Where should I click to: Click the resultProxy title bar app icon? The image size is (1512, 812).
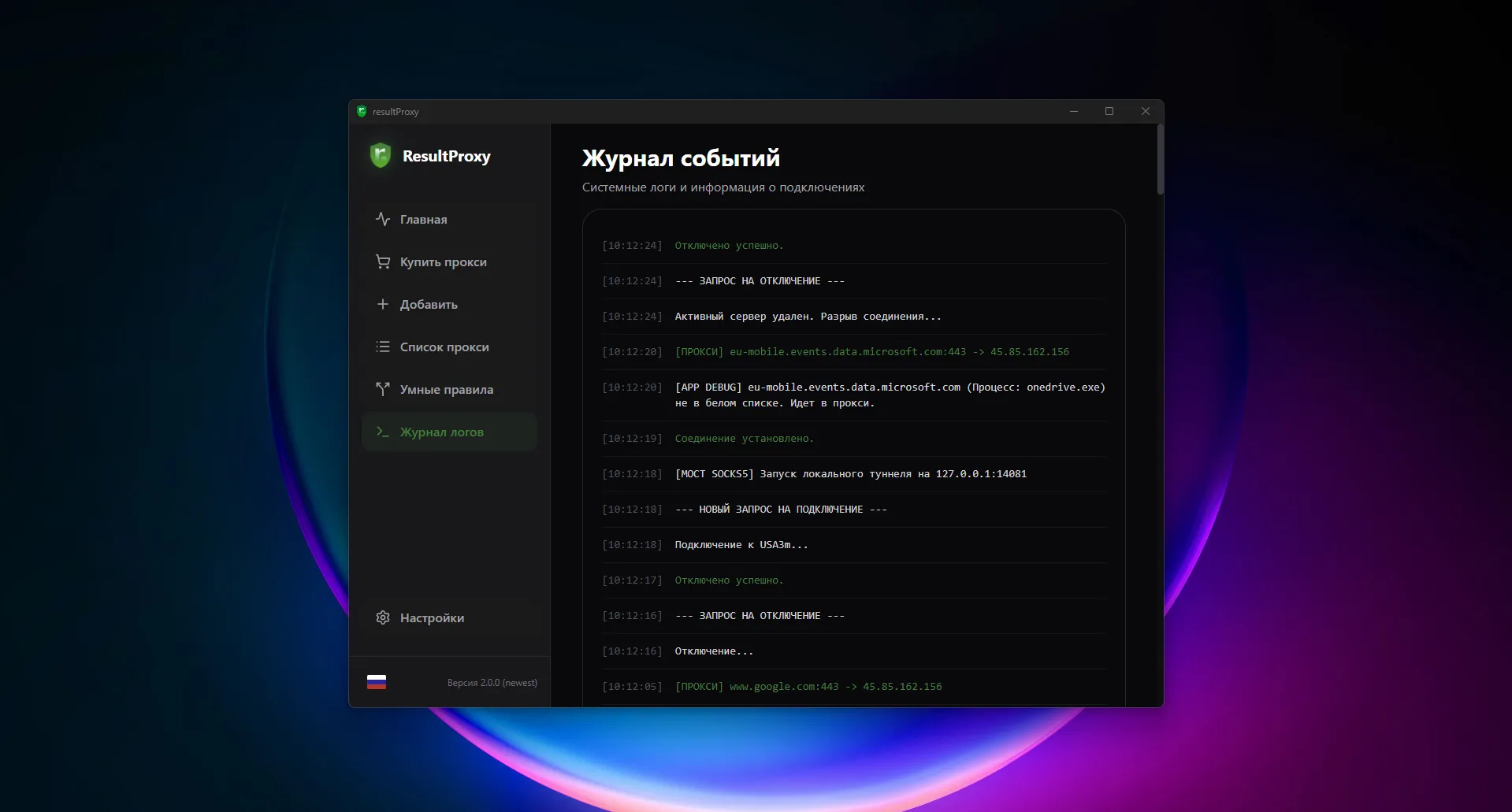362,111
